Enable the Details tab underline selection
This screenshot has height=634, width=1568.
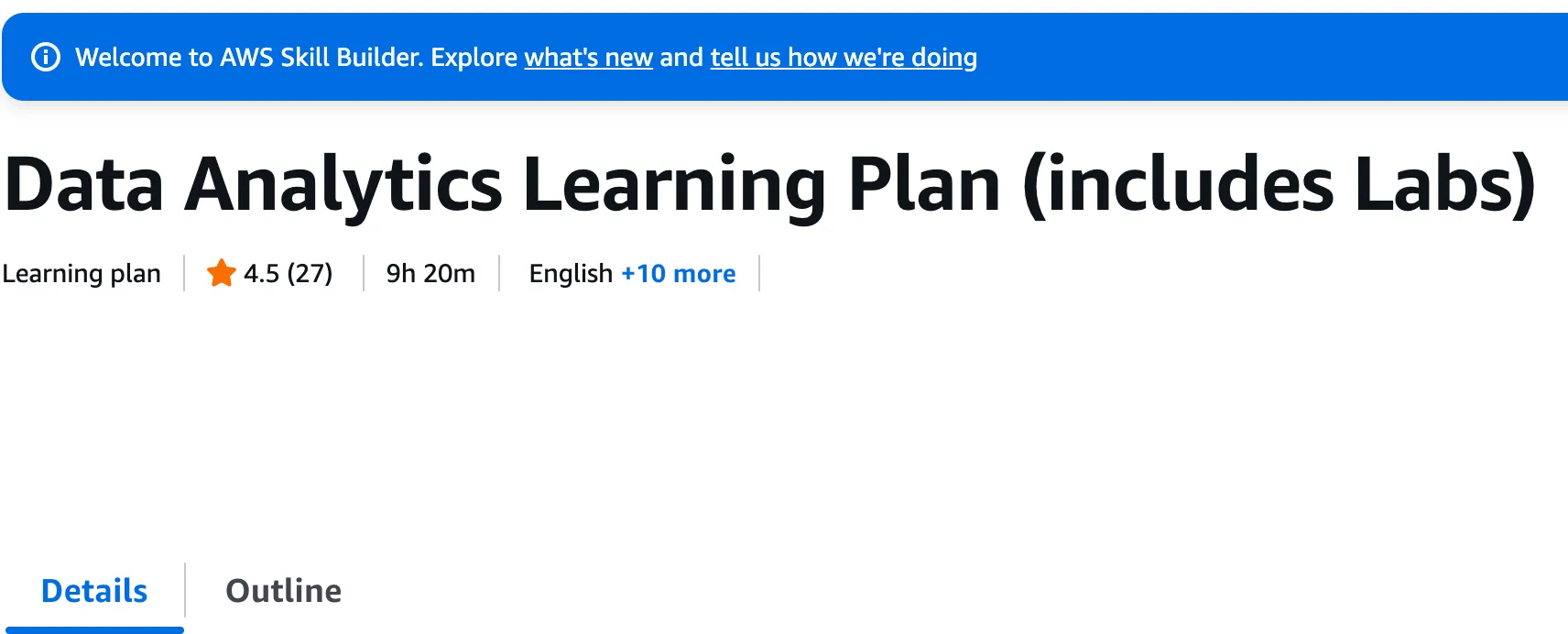(94, 591)
